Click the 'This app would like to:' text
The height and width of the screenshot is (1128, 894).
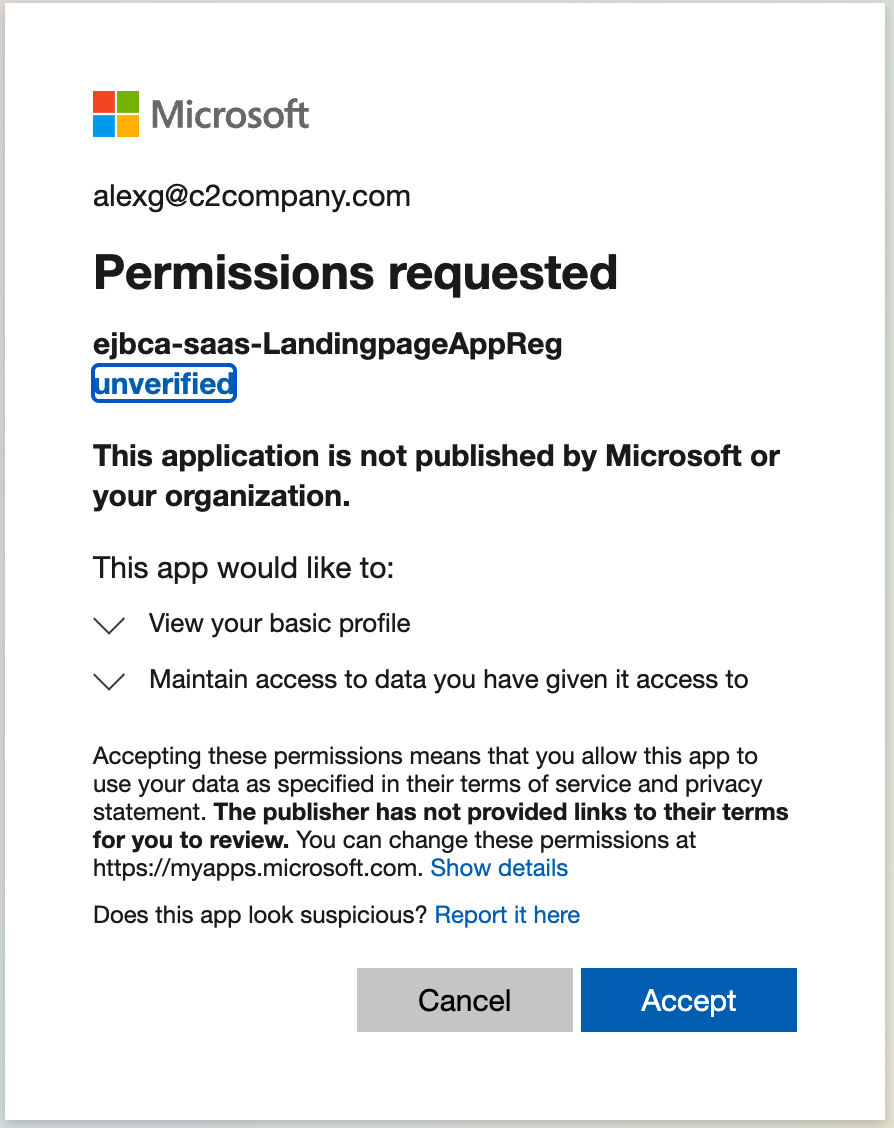pyautogui.click(x=244, y=569)
